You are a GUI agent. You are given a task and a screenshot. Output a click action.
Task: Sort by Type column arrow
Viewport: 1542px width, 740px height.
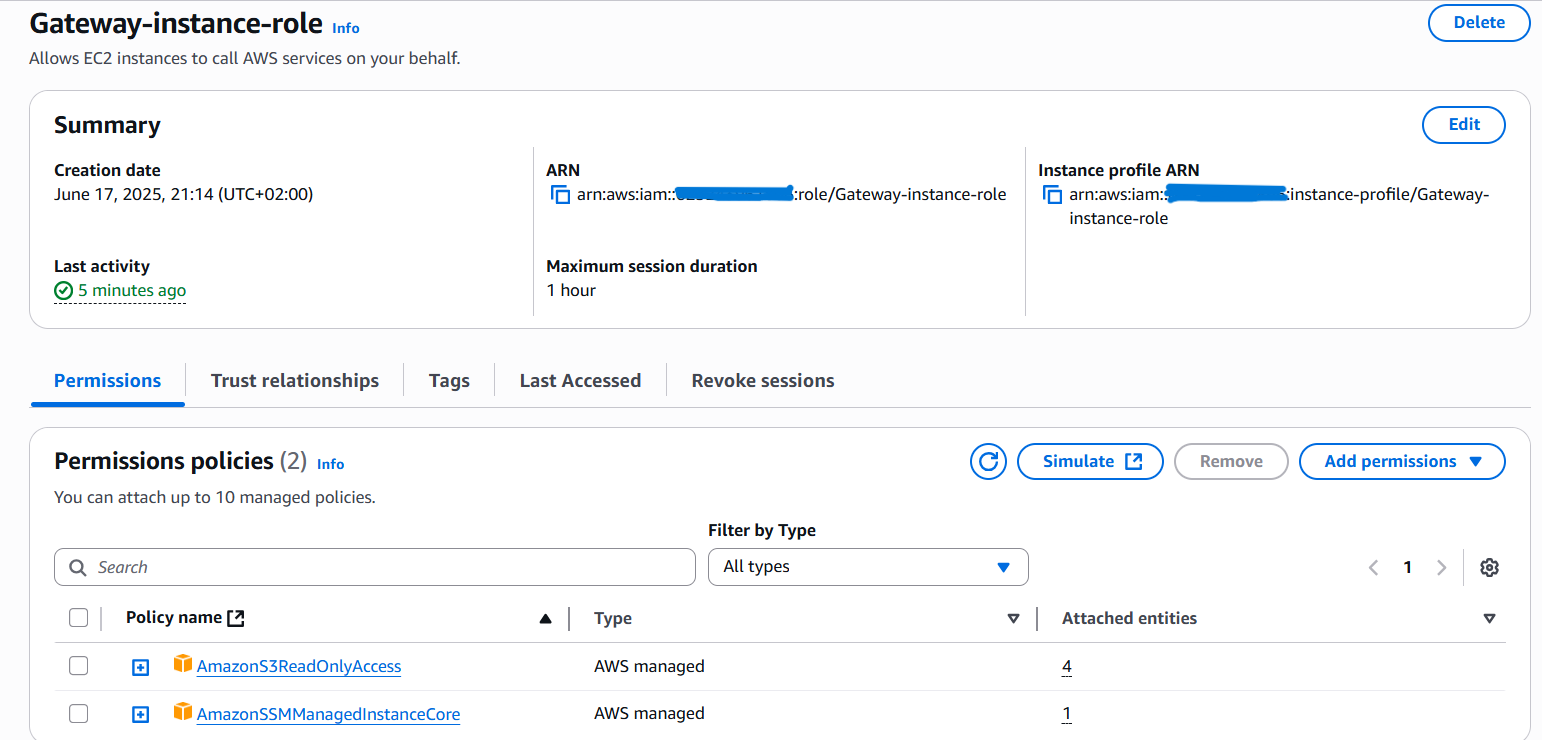1013,619
